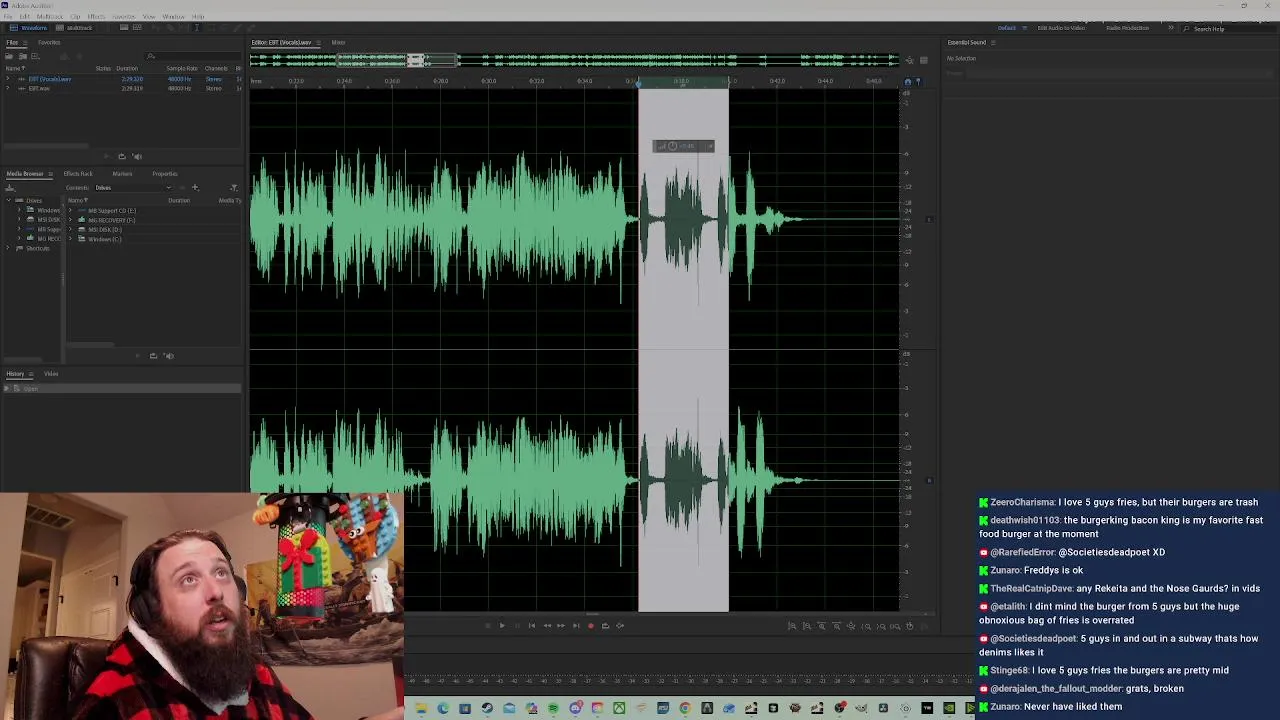Viewport: 1280px width, 720px height.
Task: Open the Help menu
Action: pyautogui.click(x=198, y=17)
